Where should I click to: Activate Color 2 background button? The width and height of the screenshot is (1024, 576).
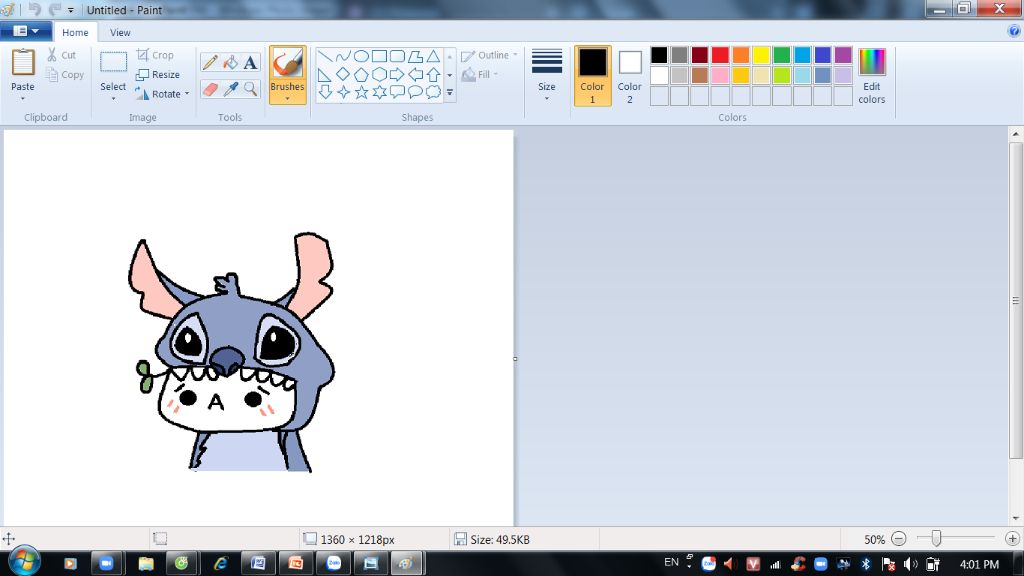pos(630,76)
